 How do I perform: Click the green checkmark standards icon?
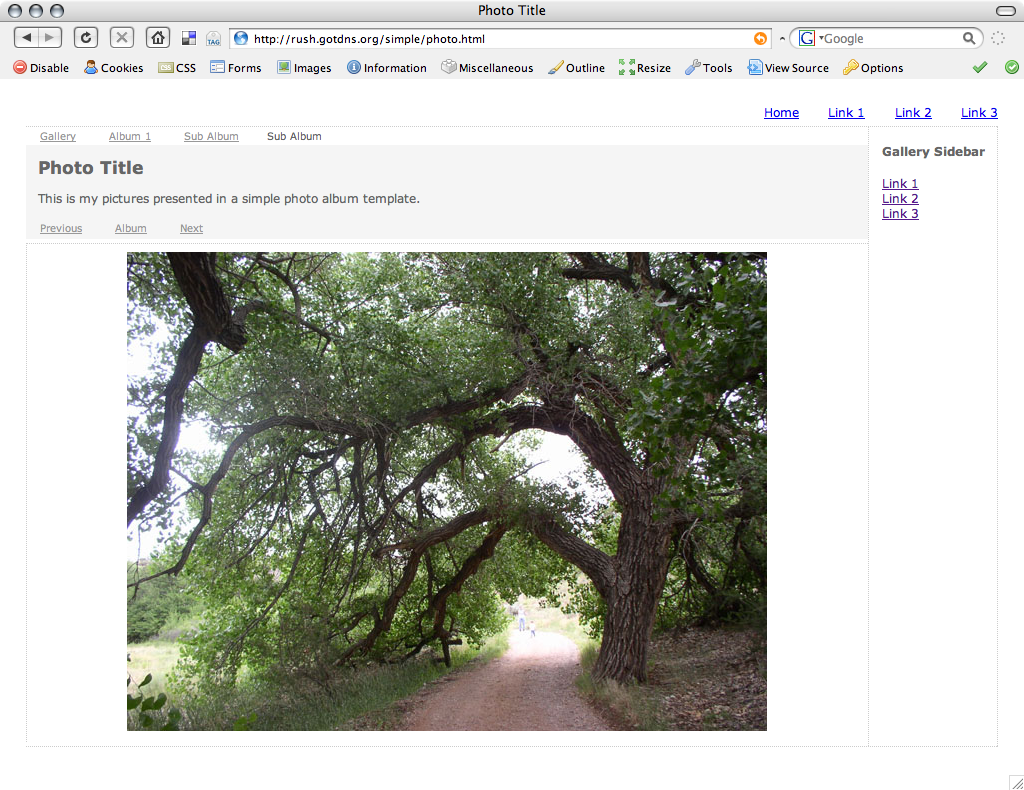[980, 67]
